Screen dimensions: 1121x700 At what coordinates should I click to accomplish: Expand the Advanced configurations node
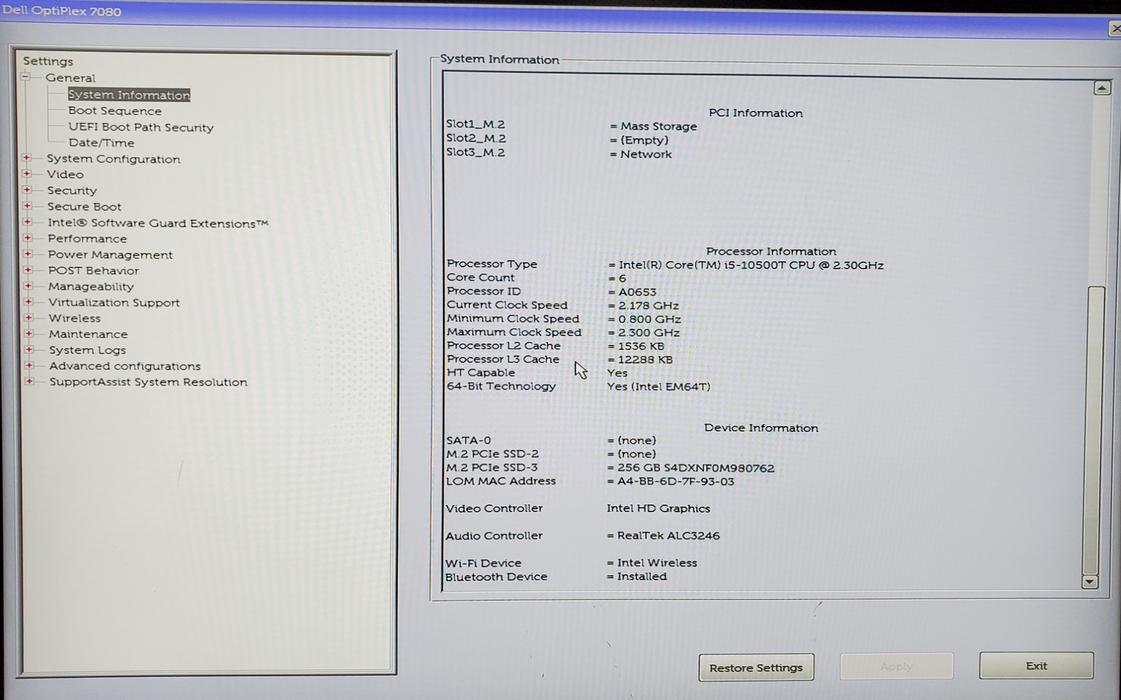point(29,365)
